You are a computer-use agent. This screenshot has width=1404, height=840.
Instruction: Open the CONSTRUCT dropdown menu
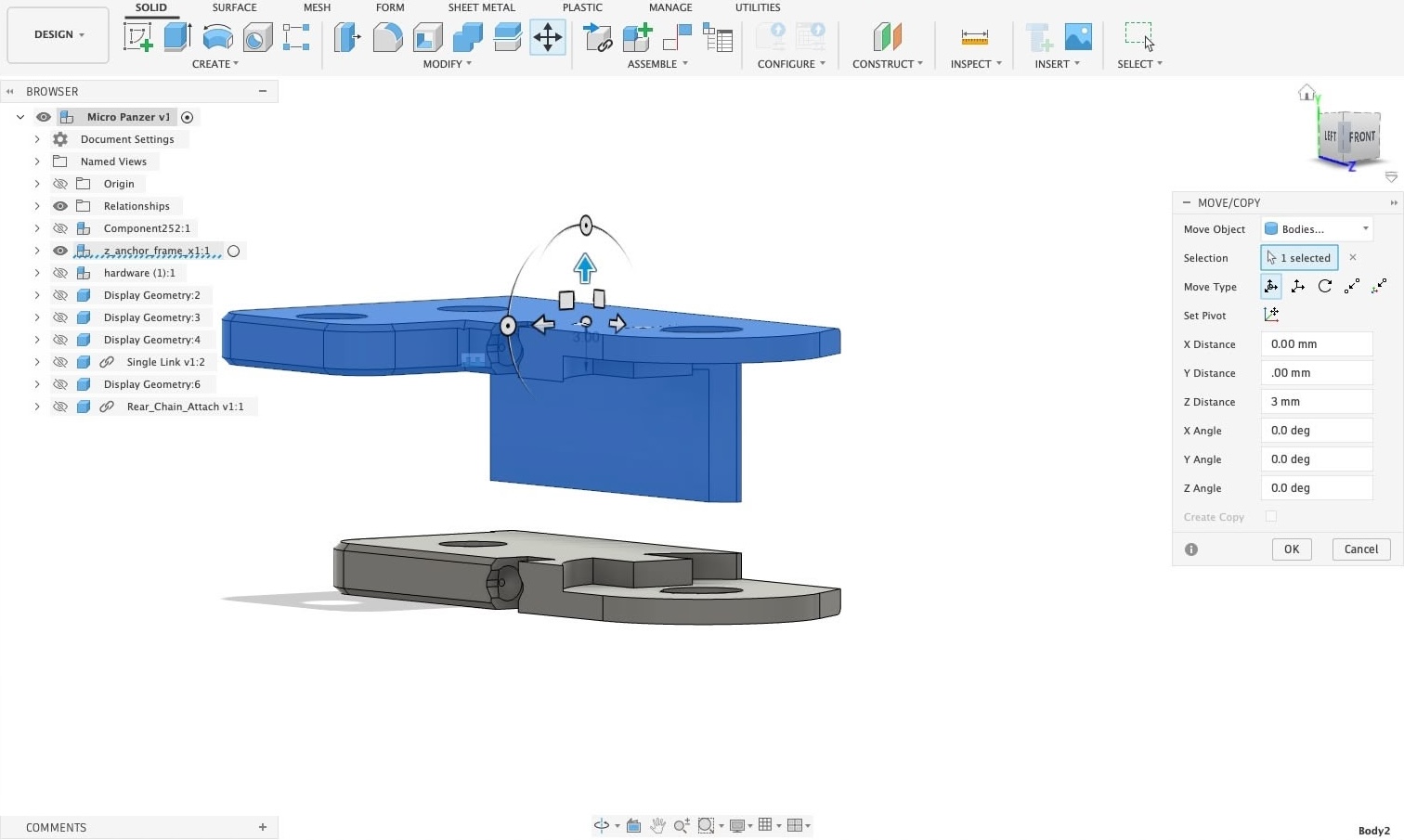coord(888,64)
